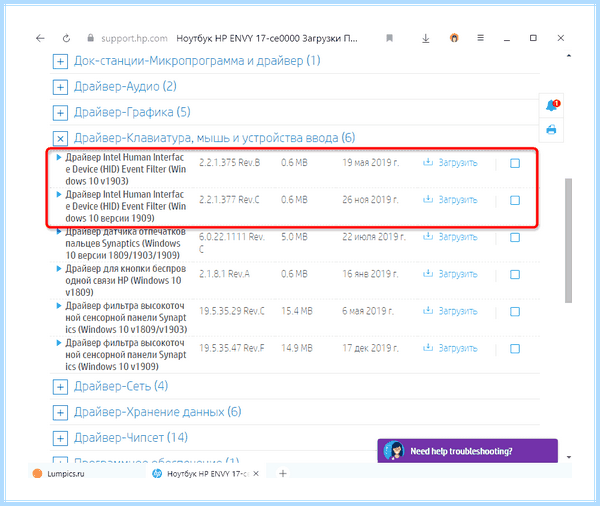Click Загрузить for the 19 мая 2019 driver
600x506 pixels.
pos(458,163)
